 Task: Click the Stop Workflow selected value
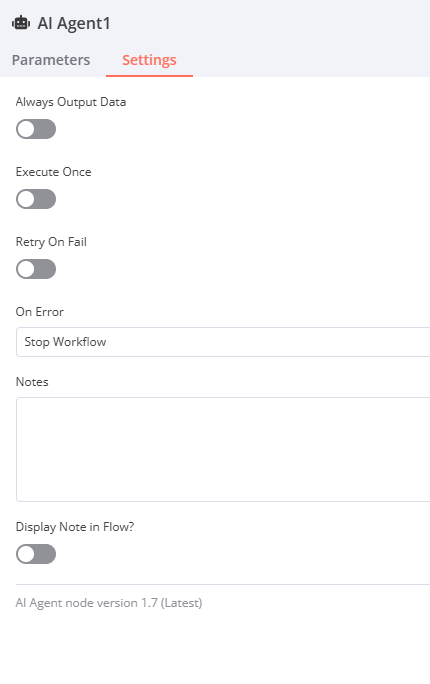65,342
